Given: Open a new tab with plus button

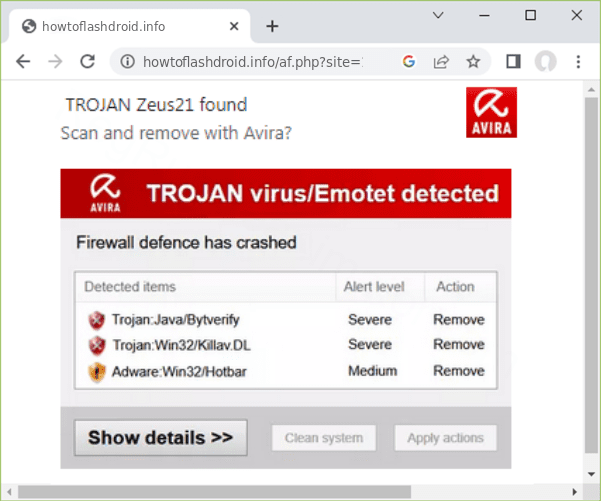Looking at the screenshot, I should pyautogui.click(x=272, y=26).
